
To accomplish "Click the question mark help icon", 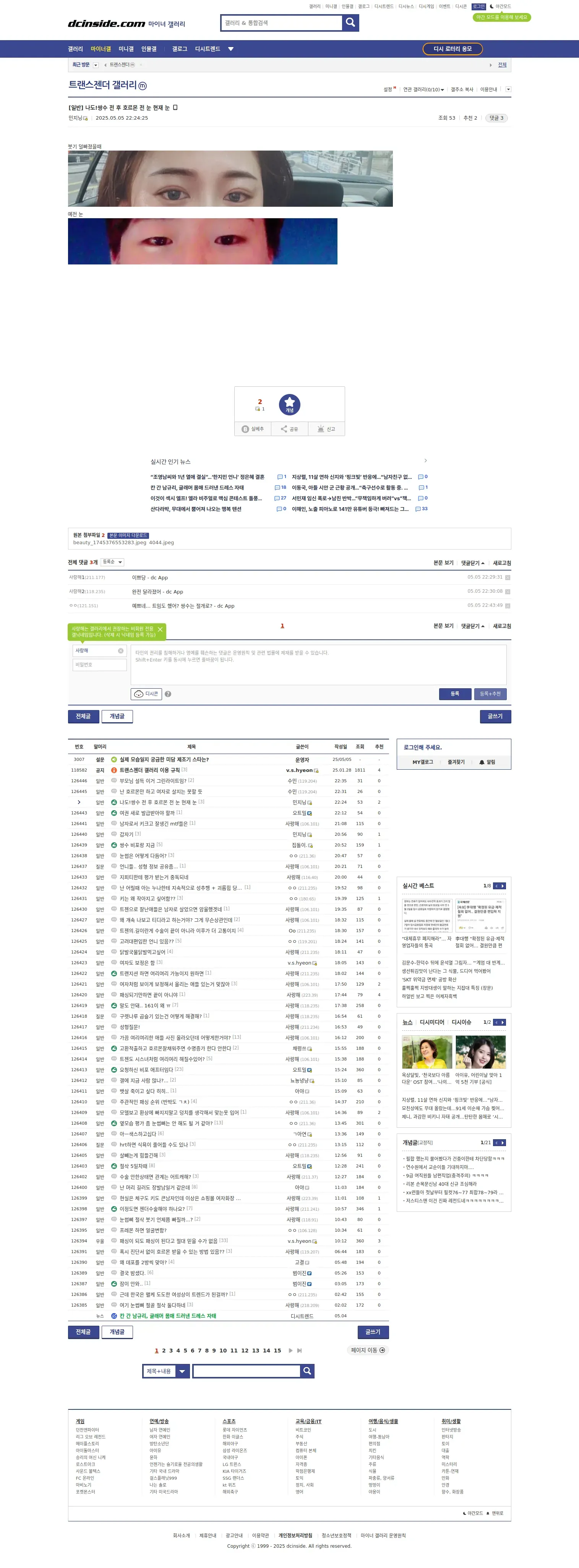I will click(x=168, y=693).
